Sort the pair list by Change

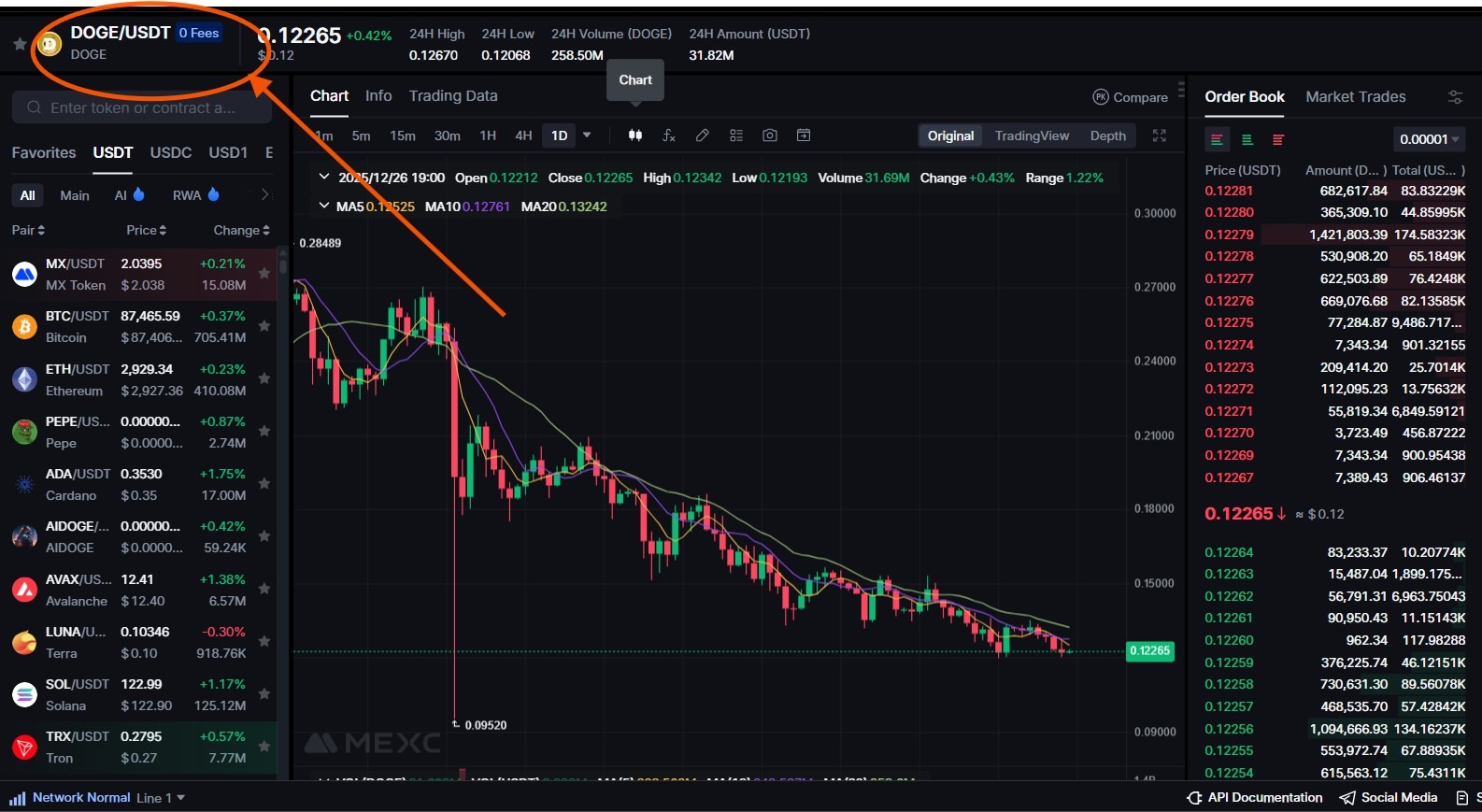pyautogui.click(x=241, y=230)
